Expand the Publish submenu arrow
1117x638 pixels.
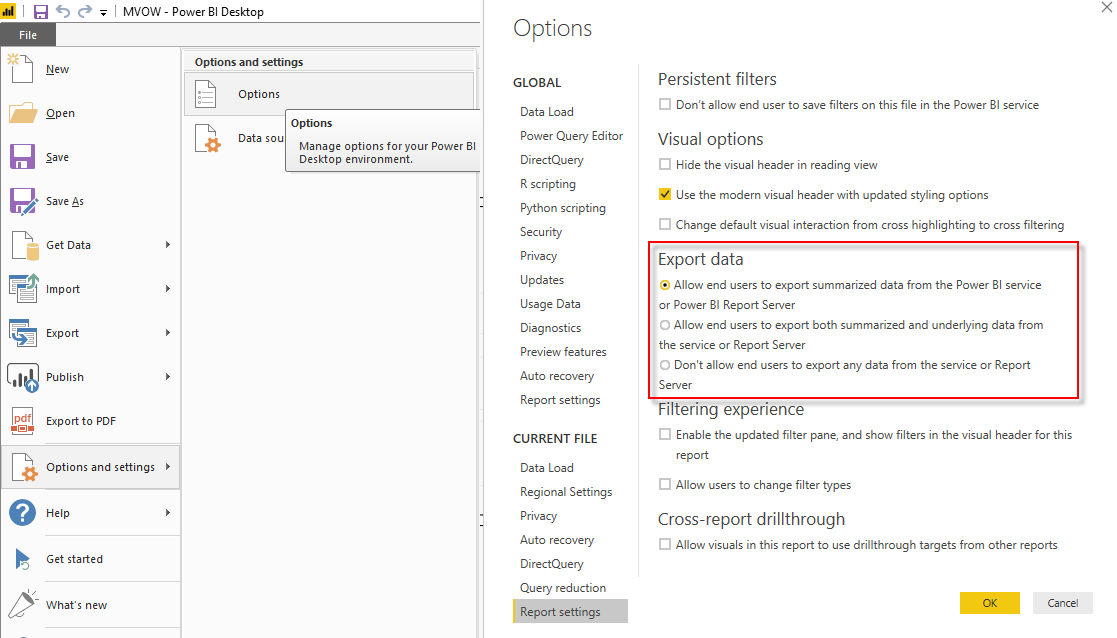(x=168, y=377)
